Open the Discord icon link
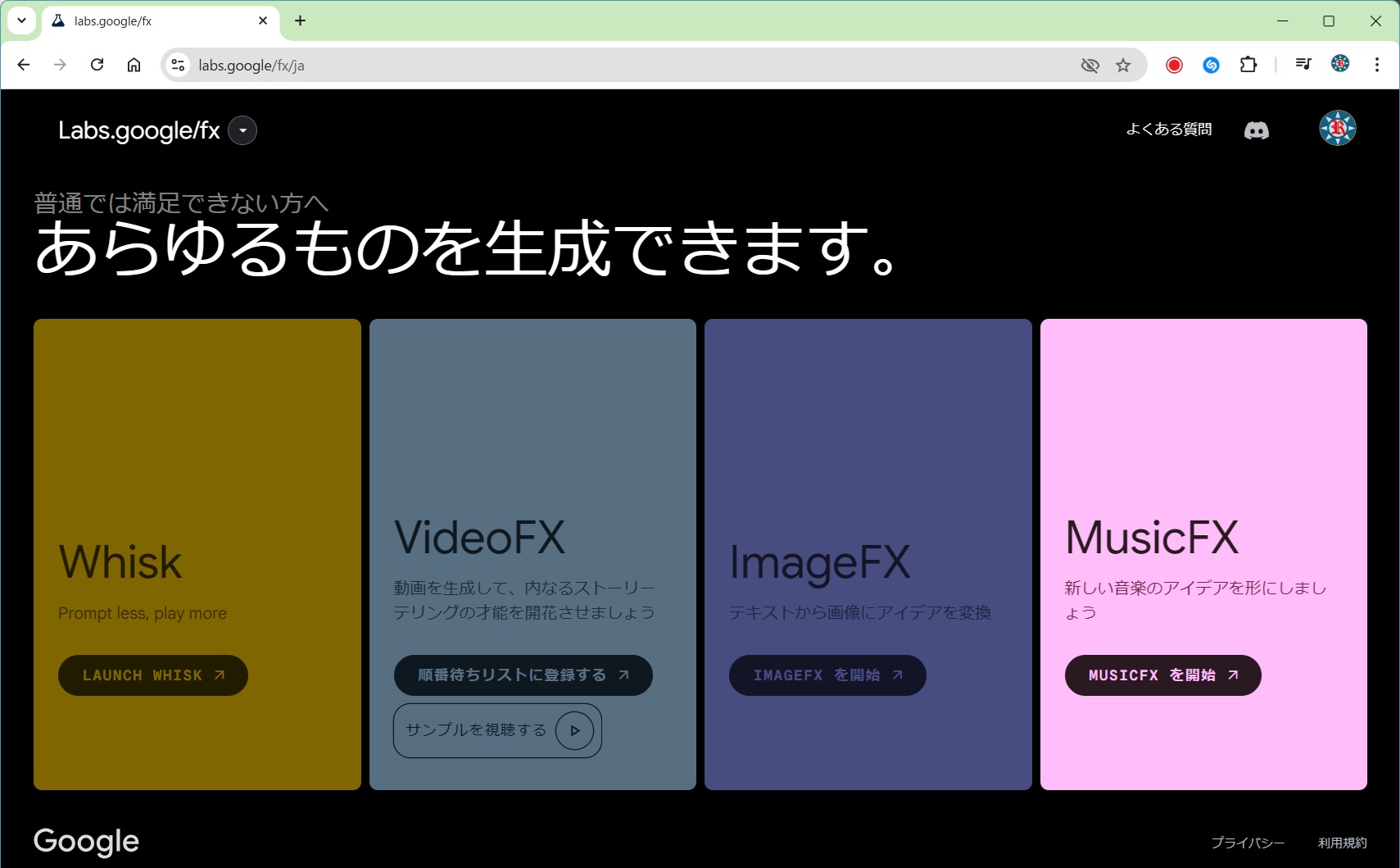The image size is (1400, 868). pos(1256,130)
